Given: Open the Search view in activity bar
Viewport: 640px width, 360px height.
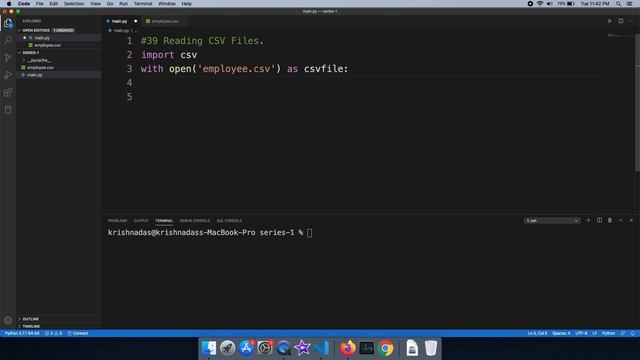Looking at the screenshot, I should (8, 40).
